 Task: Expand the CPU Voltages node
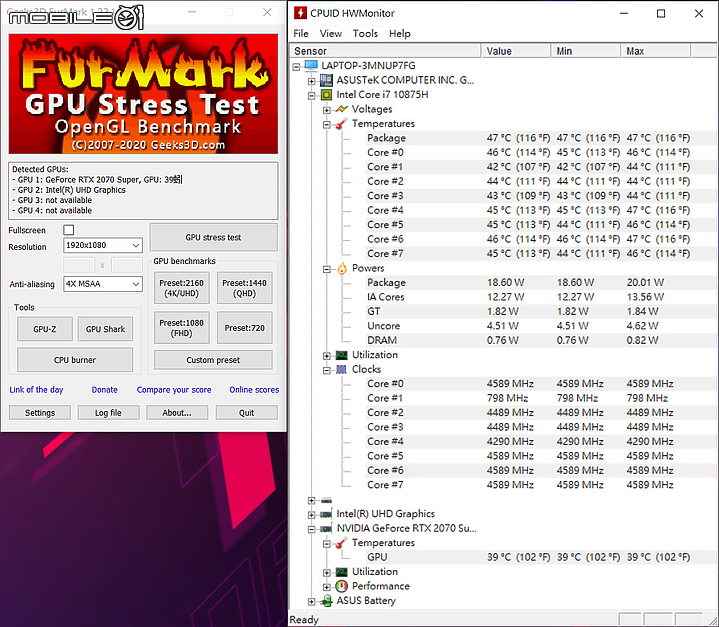click(327, 110)
